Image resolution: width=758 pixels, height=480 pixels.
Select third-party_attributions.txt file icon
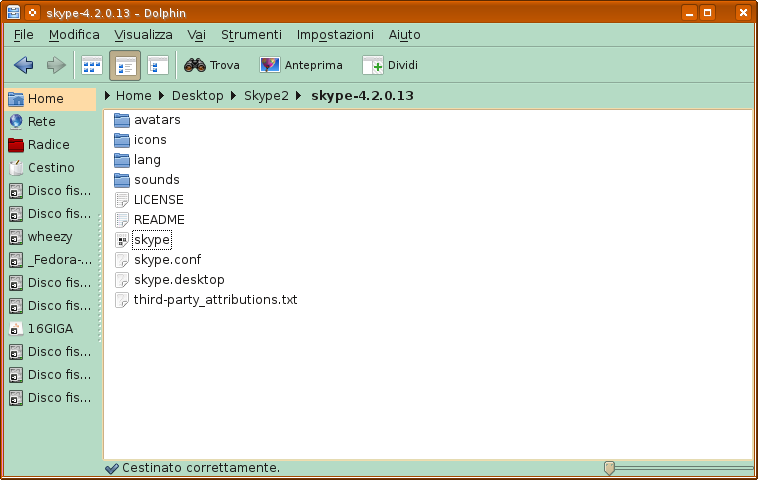click(122, 300)
